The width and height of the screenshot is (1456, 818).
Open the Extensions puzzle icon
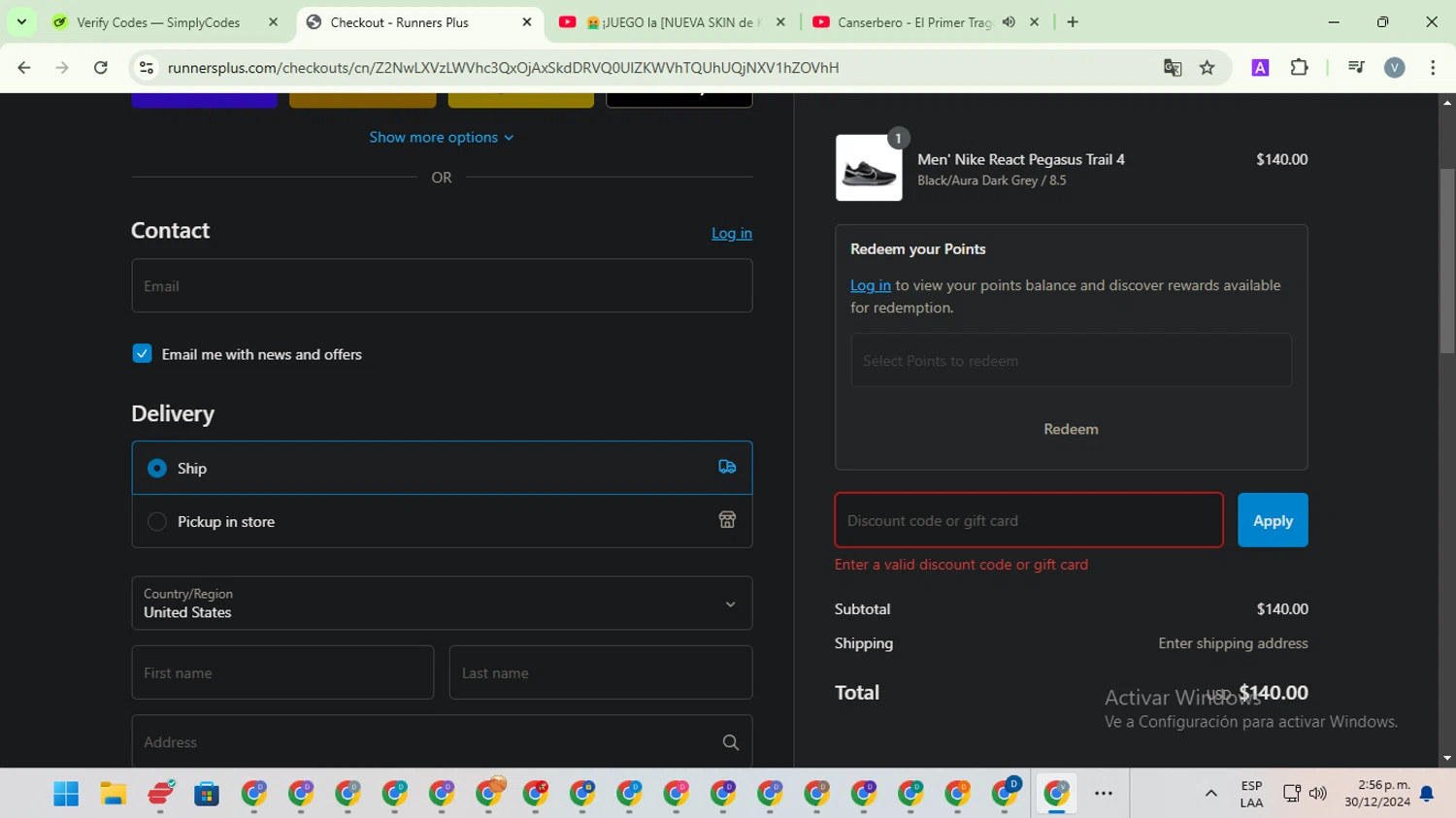[1299, 67]
